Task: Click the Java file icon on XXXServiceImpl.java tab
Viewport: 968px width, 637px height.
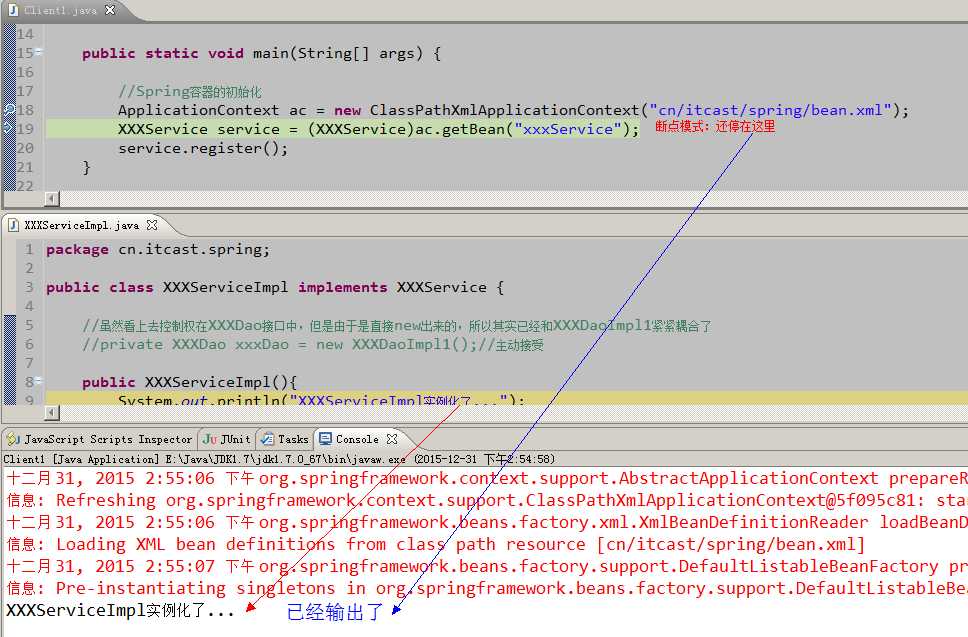Action: (x=13, y=225)
